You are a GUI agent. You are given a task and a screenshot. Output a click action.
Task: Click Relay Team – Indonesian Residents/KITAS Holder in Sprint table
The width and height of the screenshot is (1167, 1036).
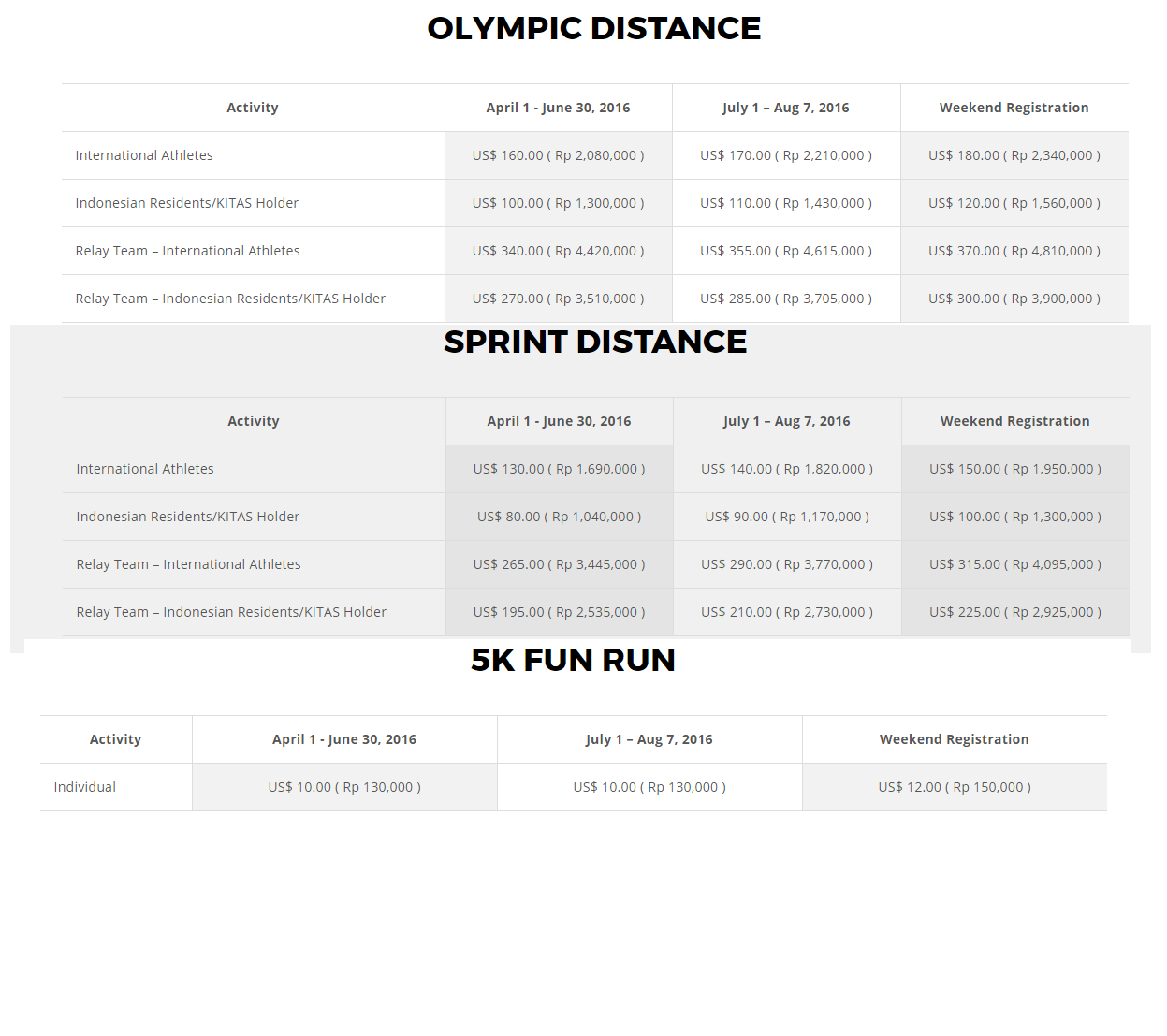click(231, 612)
